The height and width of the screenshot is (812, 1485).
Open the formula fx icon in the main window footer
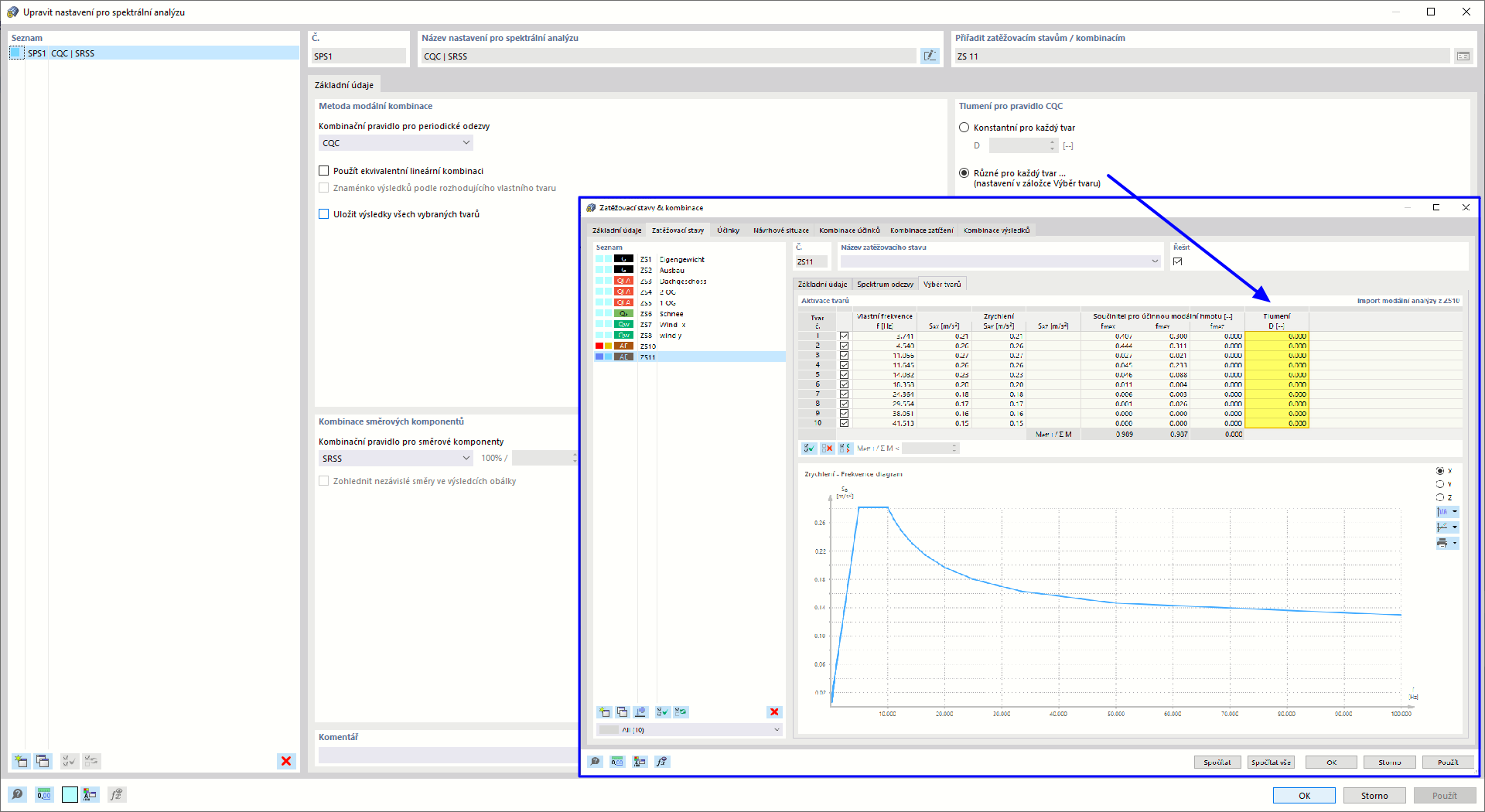tap(116, 794)
